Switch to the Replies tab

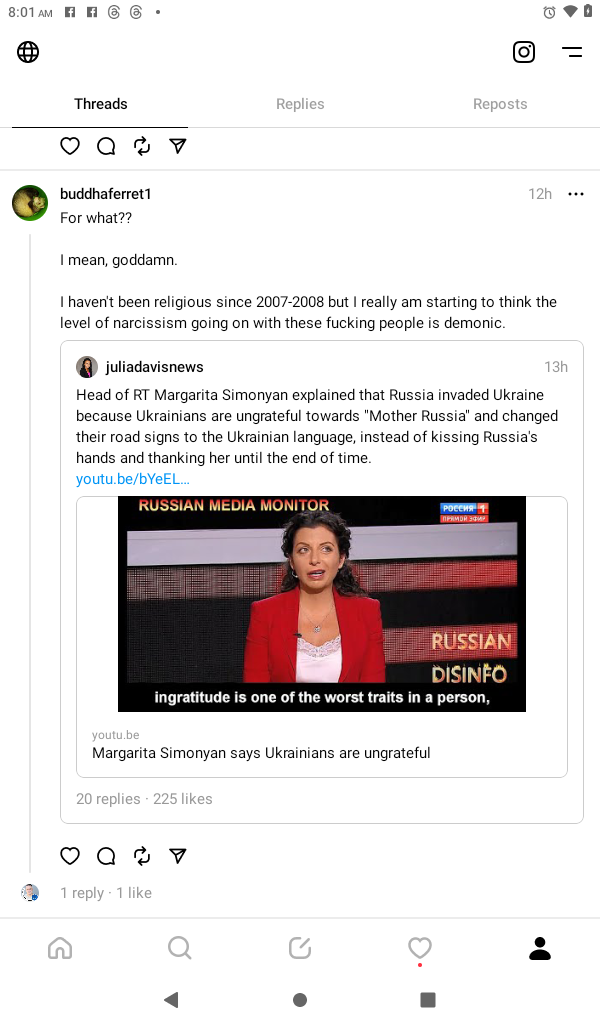tap(300, 104)
